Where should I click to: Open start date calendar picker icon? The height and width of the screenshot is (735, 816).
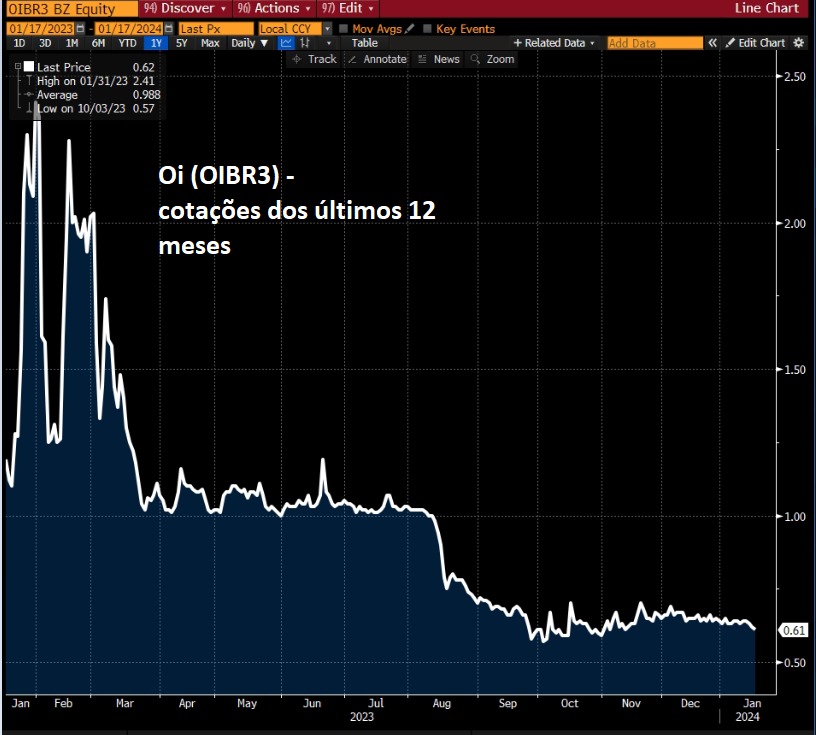[x=81, y=29]
